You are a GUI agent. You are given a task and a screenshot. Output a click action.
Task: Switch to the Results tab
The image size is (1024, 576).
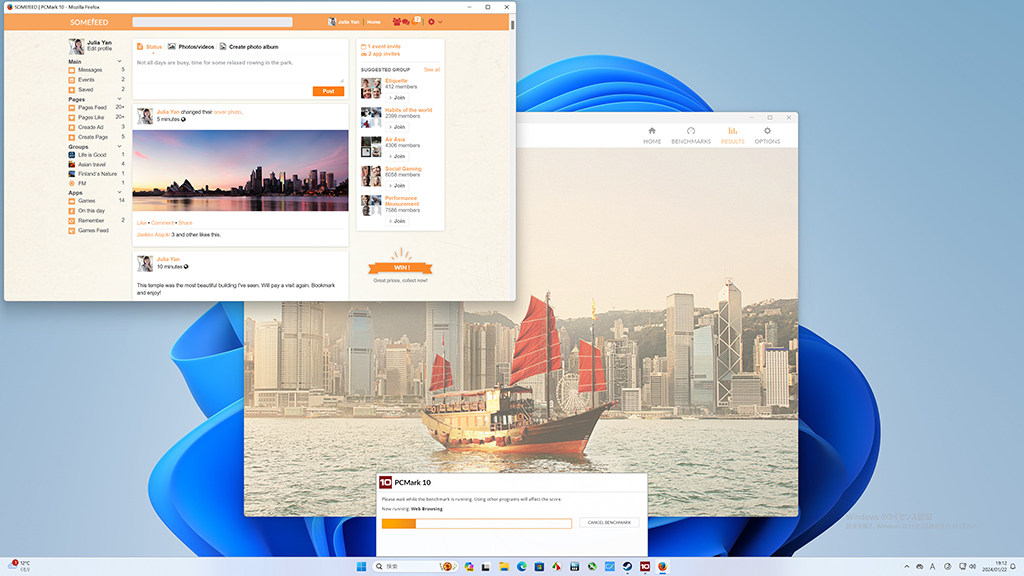(732, 135)
